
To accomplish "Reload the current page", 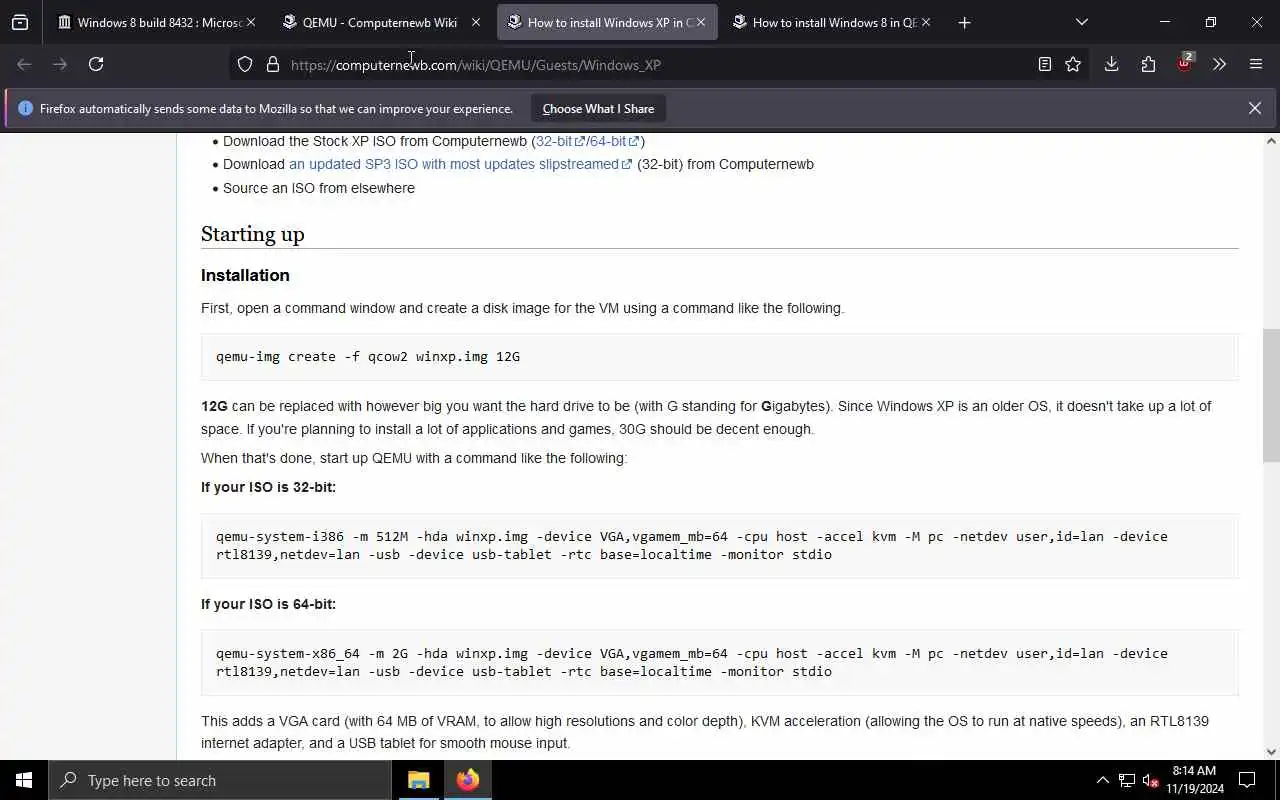I will click(96, 64).
